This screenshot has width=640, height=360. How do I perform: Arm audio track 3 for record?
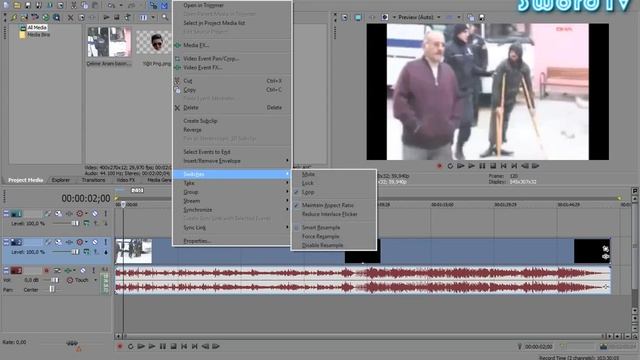pyautogui.click(x=47, y=271)
